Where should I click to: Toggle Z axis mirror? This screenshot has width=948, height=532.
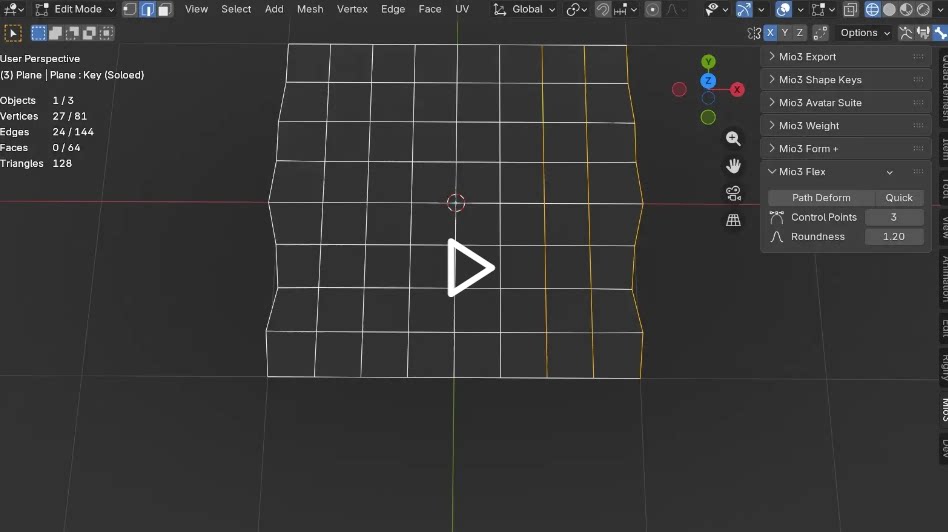799,33
